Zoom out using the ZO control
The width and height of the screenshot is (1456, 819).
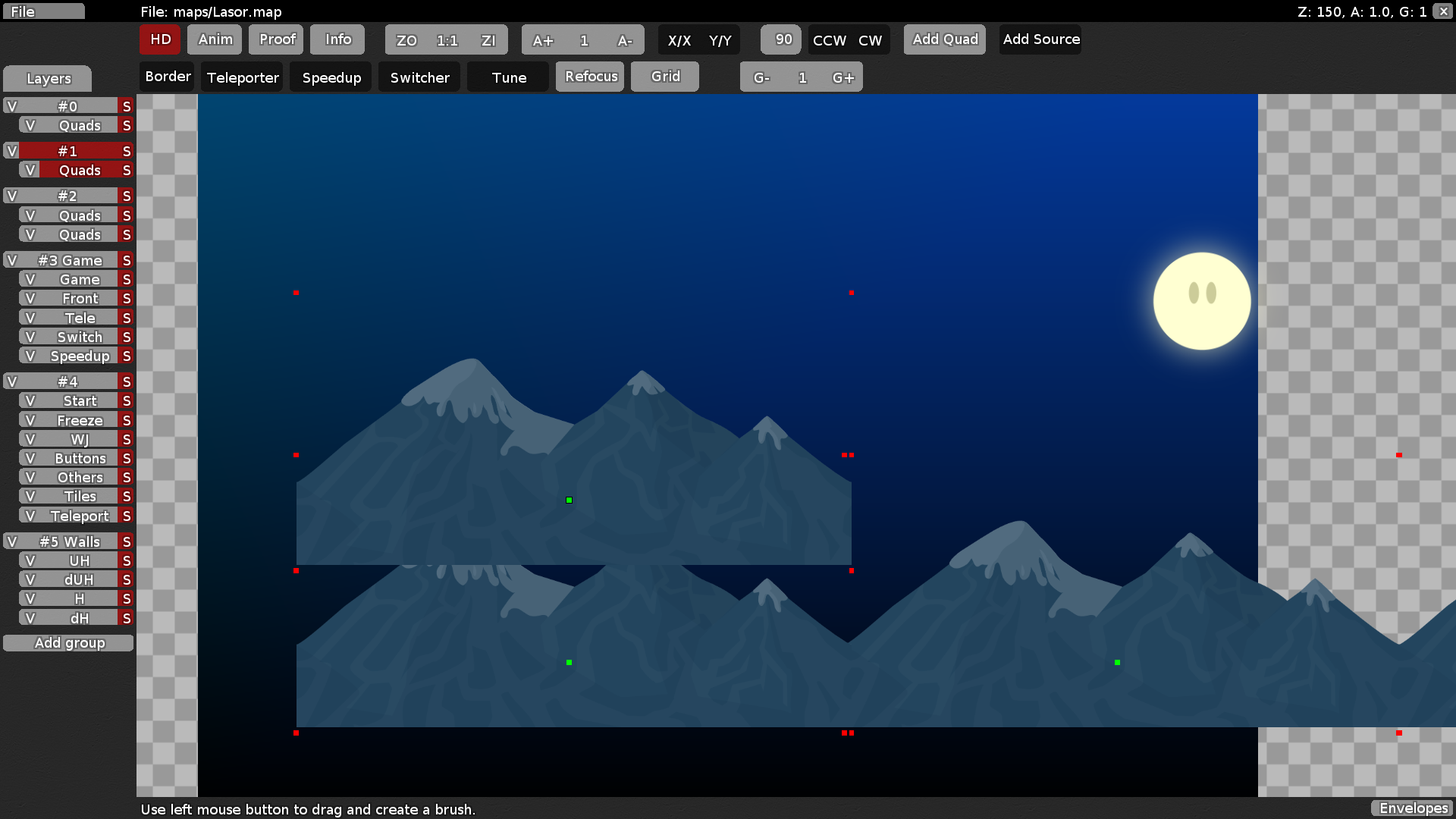pos(406,39)
